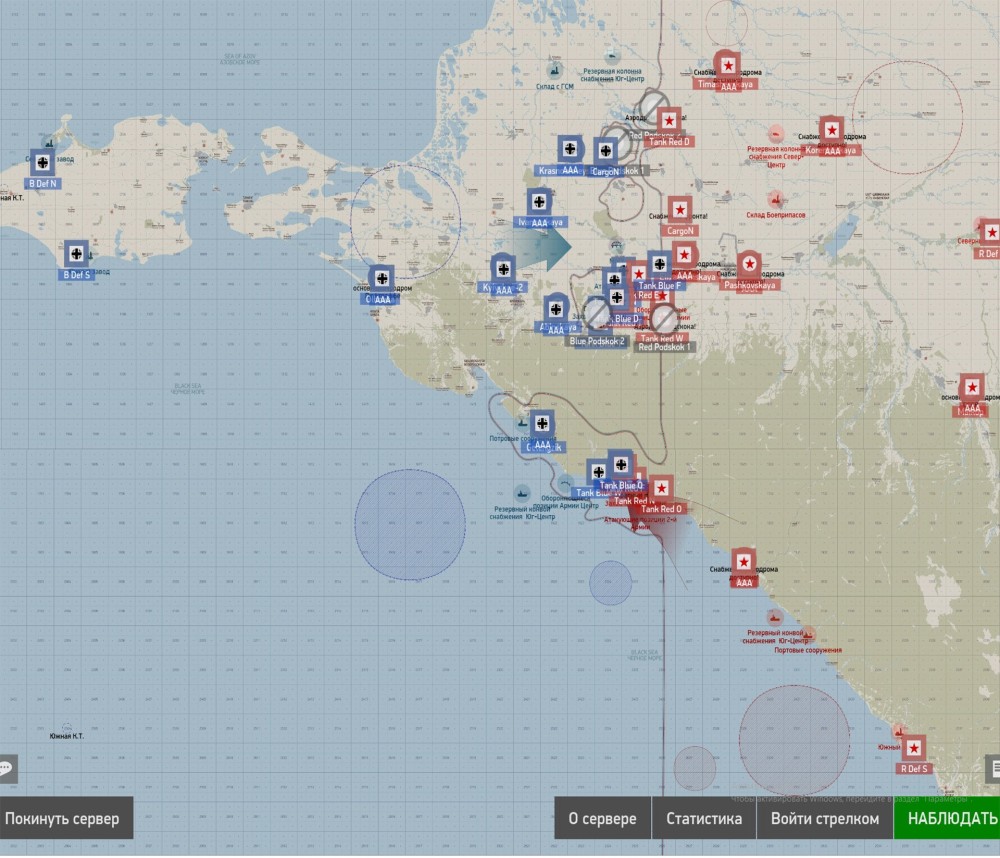Select the blue Gelendzhik airfield cross icon
Image resolution: width=1000 pixels, height=858 pixels.
click(542, 424)
